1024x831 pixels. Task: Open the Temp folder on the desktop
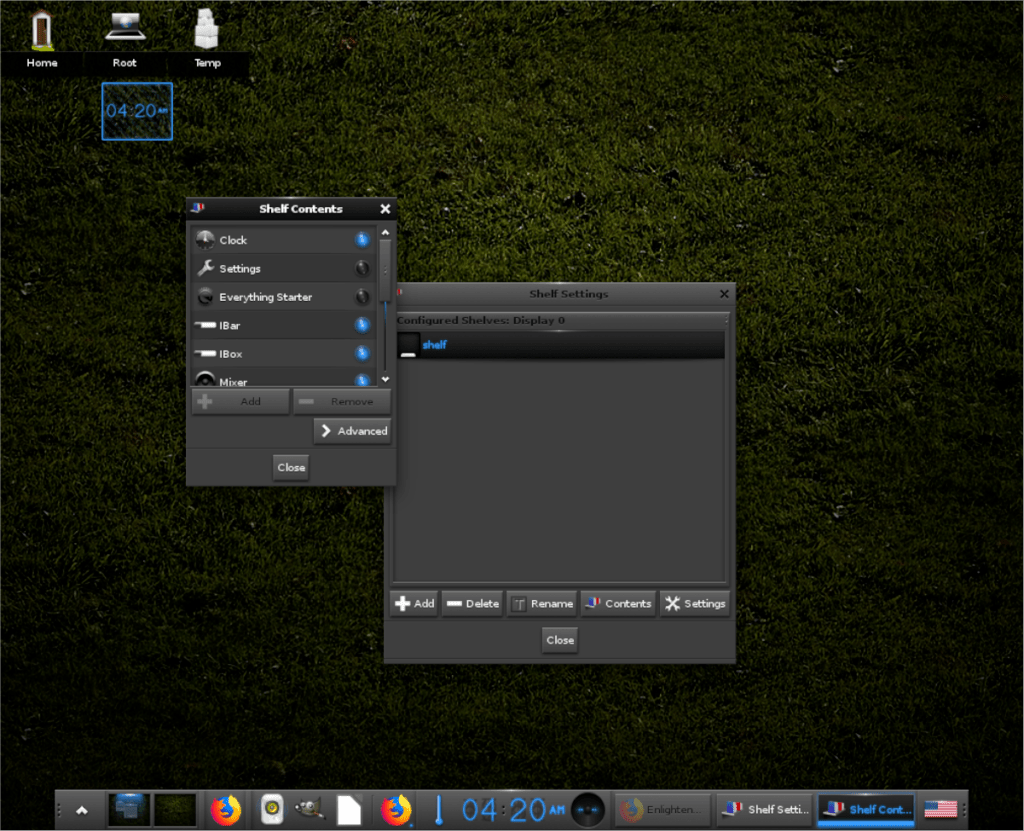pyautogui.click(x=208, y=27)
